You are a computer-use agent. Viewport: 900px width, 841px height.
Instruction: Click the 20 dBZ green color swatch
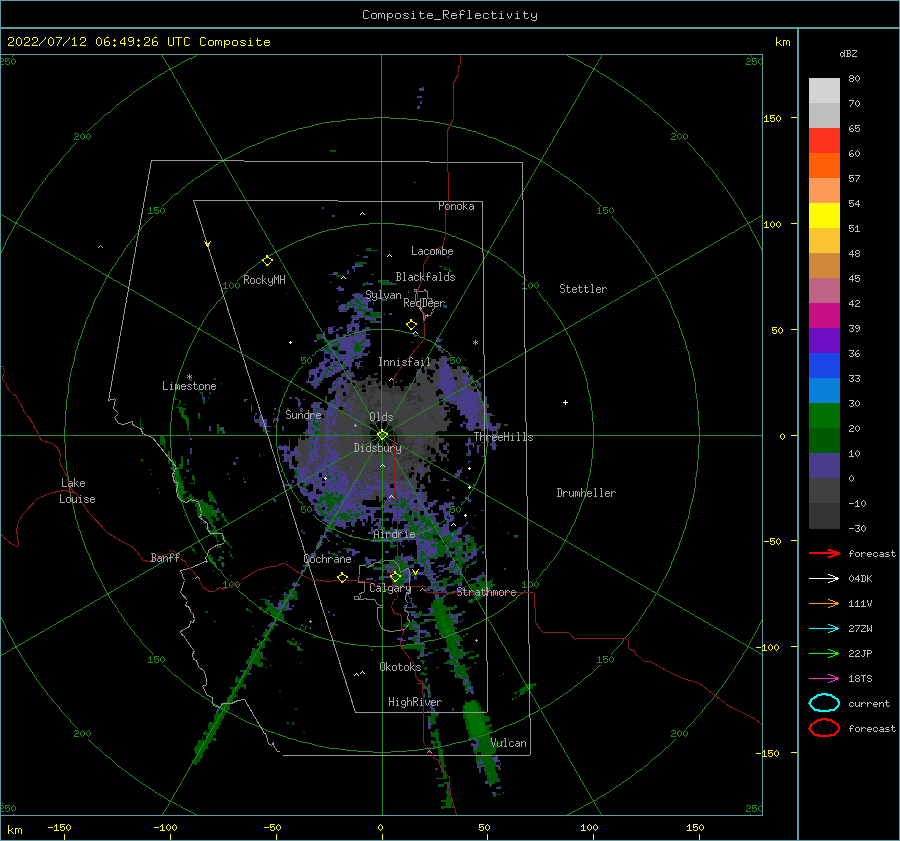[x=824, y=416]
